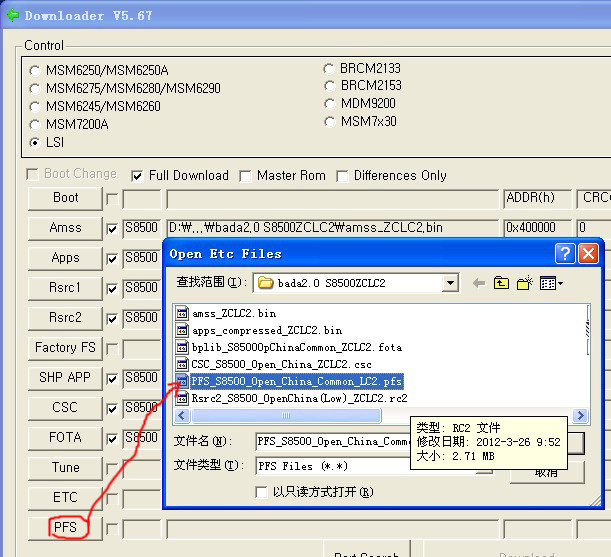Screen dimensions: 611x557
Task: Go back using the dialog's back arrow icon
Action: tap(479, 283)
